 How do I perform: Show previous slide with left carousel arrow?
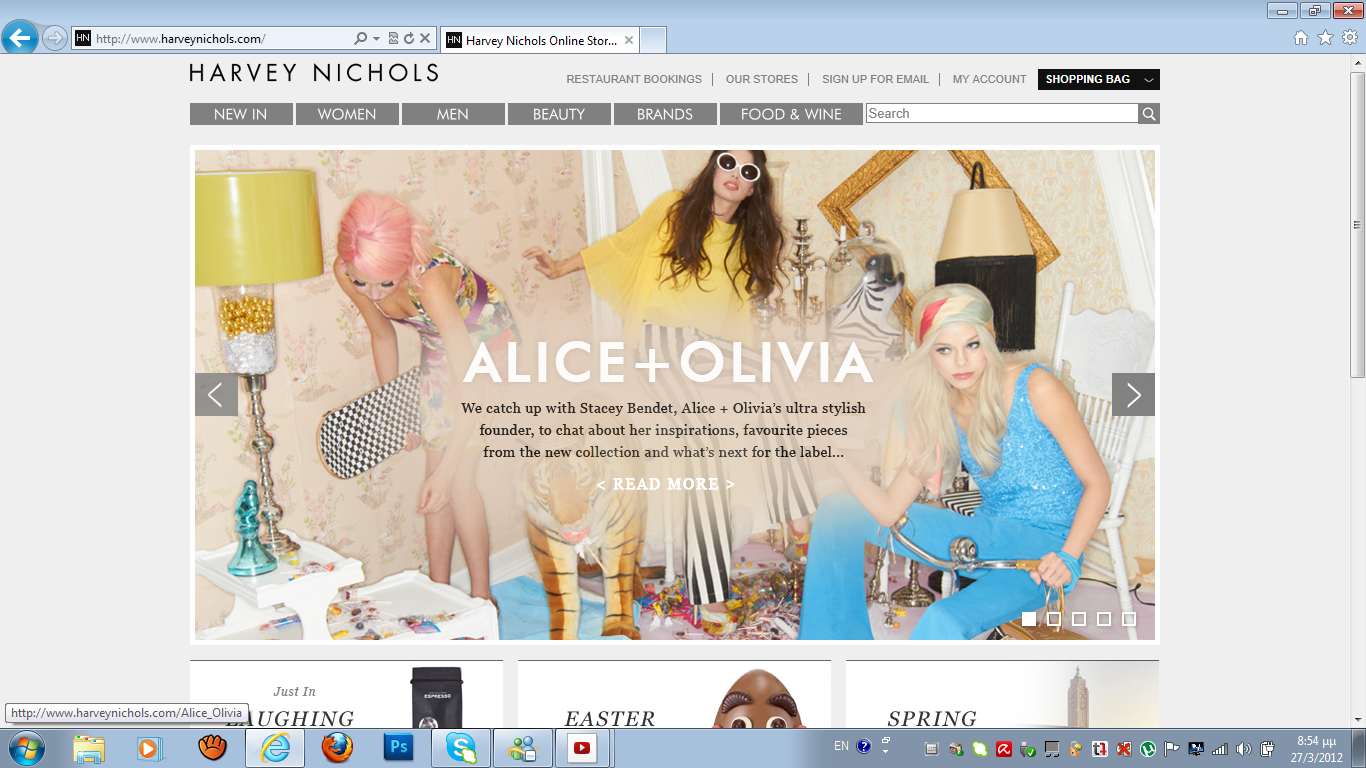tap(216, 394)
